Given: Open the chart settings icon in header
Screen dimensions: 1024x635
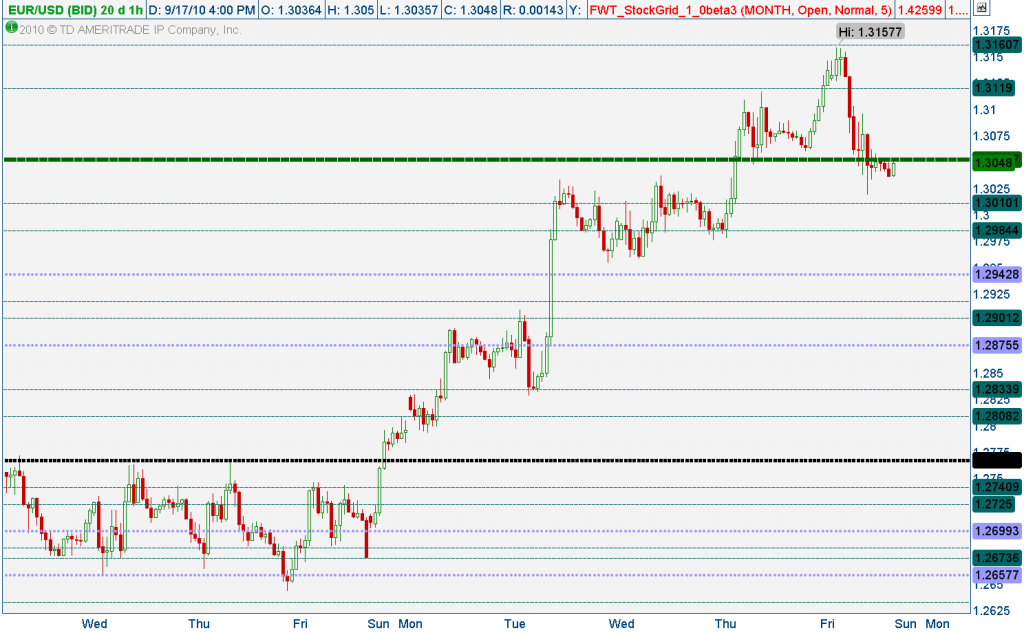Looking at the screenshot, I should click(981, 8).
